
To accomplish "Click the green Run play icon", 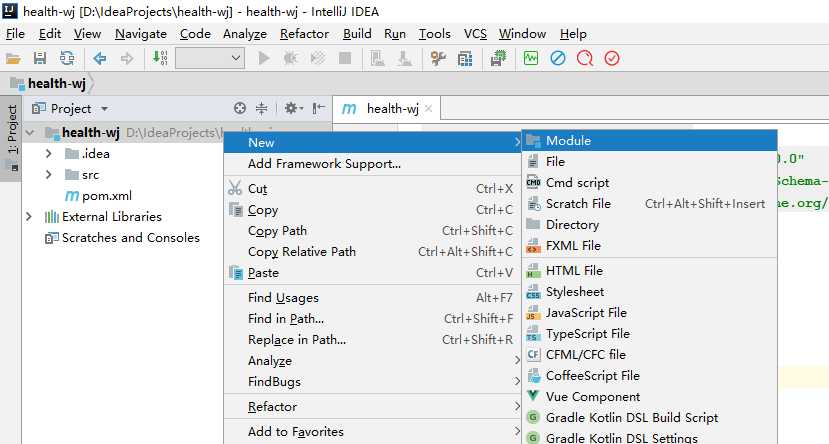I will [263, 58].
